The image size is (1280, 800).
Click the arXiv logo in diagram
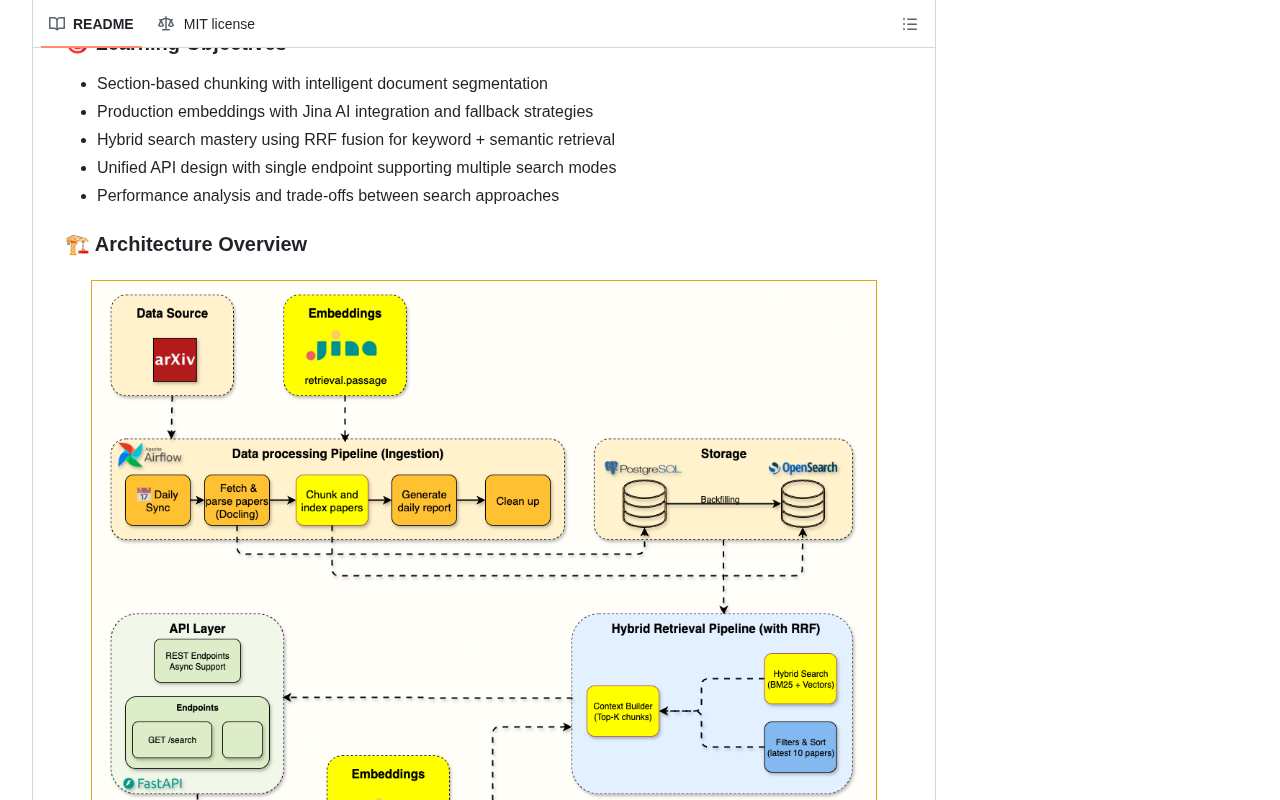[x=175, y=360]
